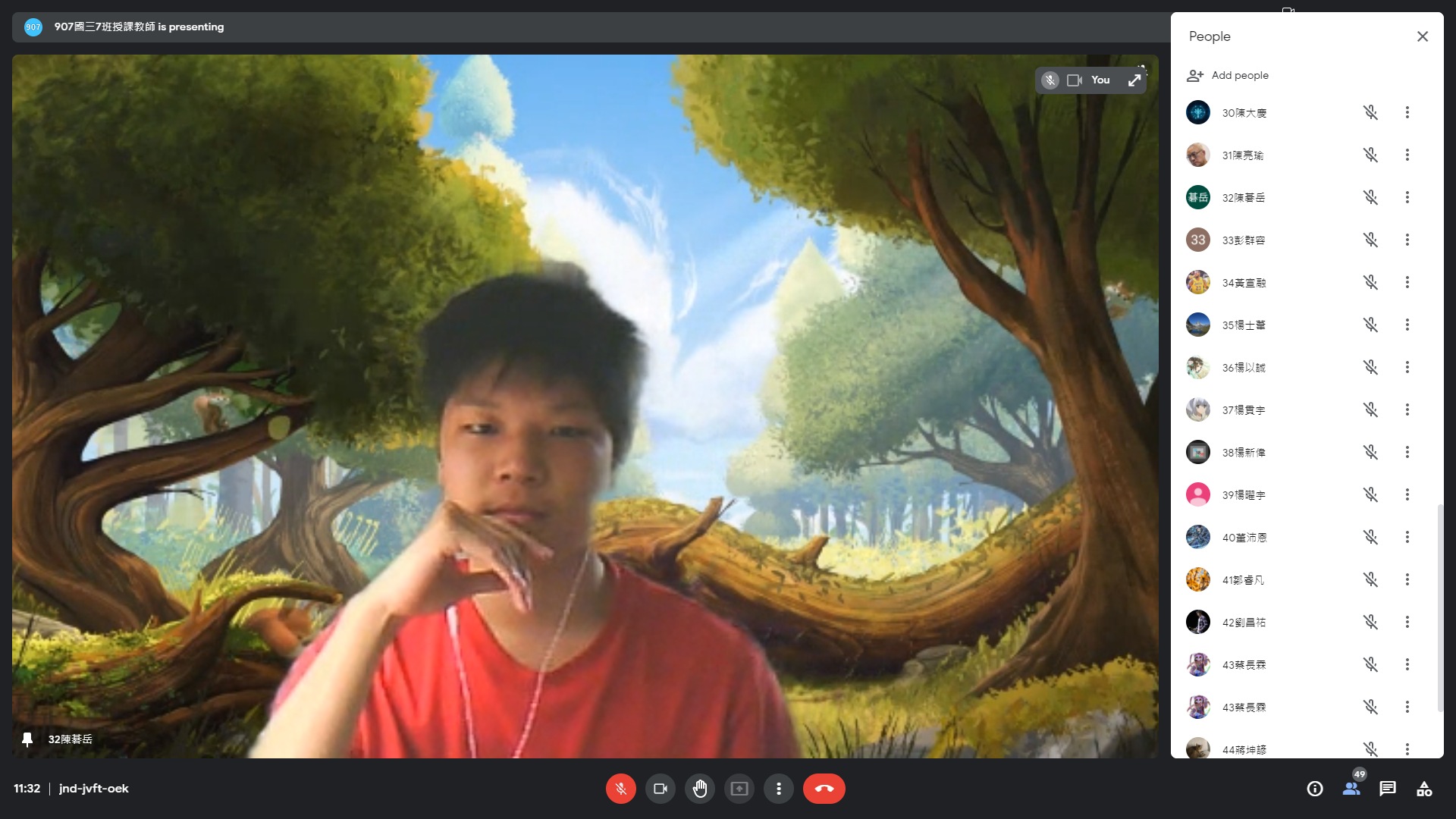Click the Present now screen-share button
This screenshot has width=1456, height=819.
739,789
